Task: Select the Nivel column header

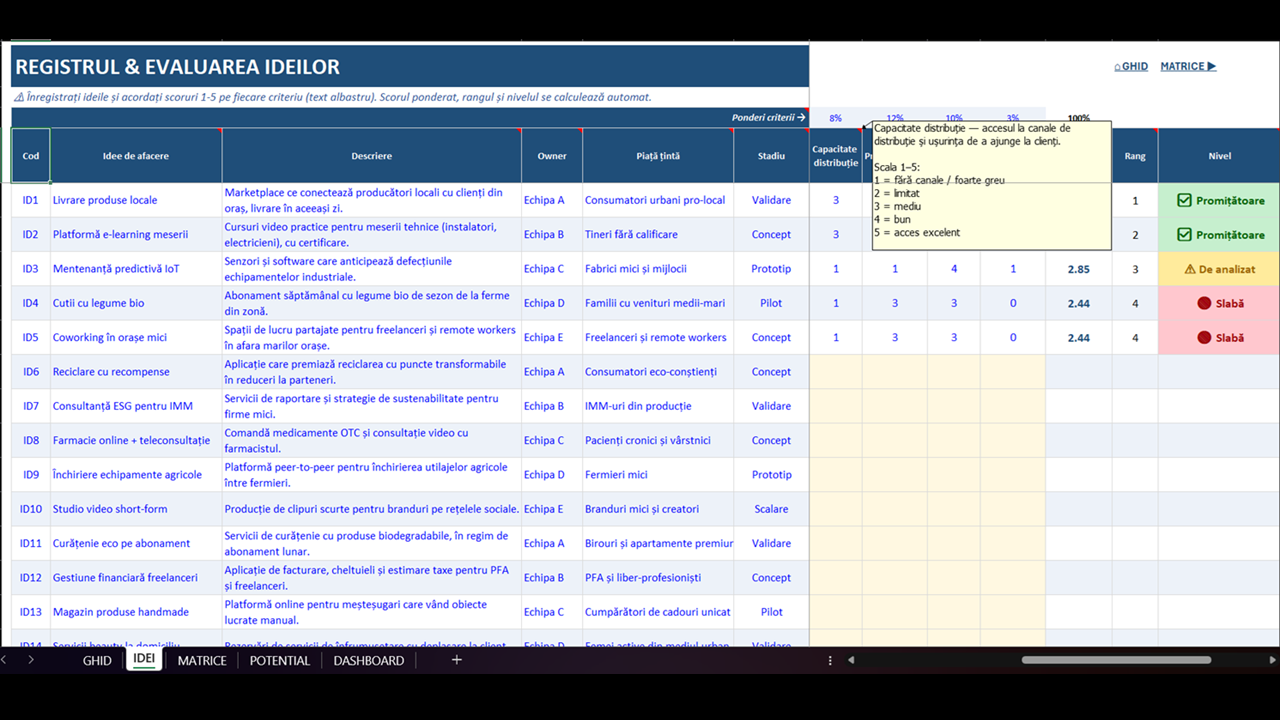Action: click(1219, 156)
